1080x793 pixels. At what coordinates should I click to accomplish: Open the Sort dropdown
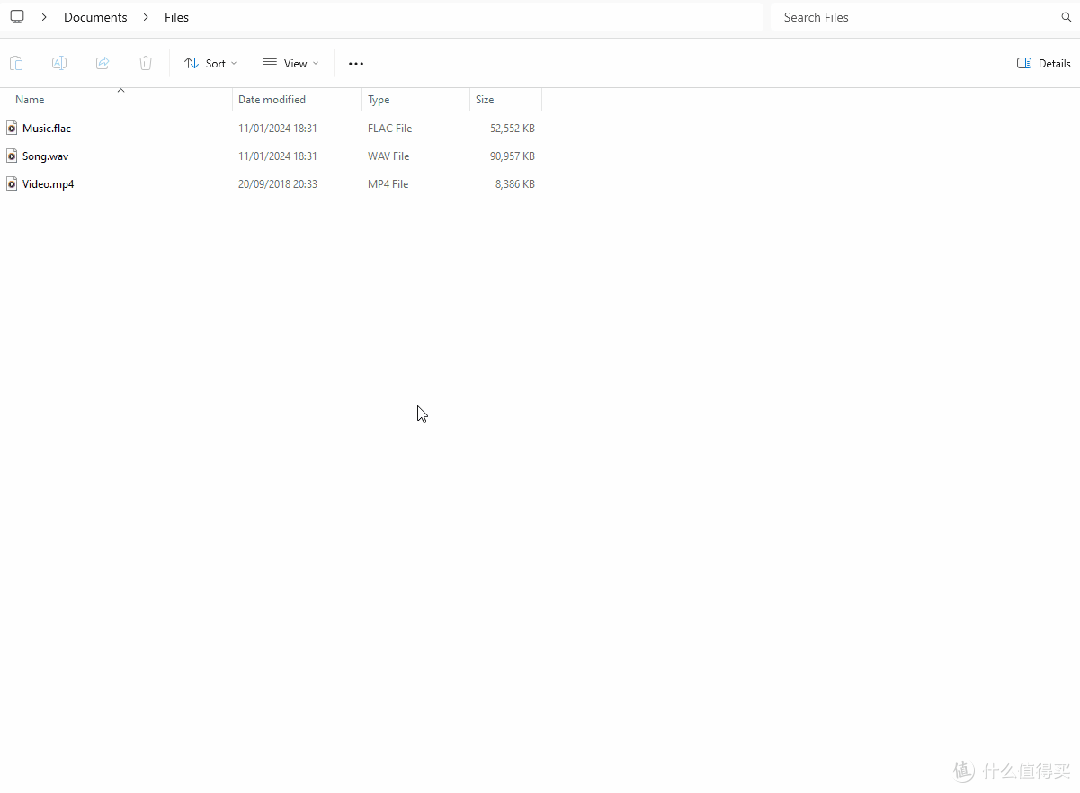click(210, 63)
